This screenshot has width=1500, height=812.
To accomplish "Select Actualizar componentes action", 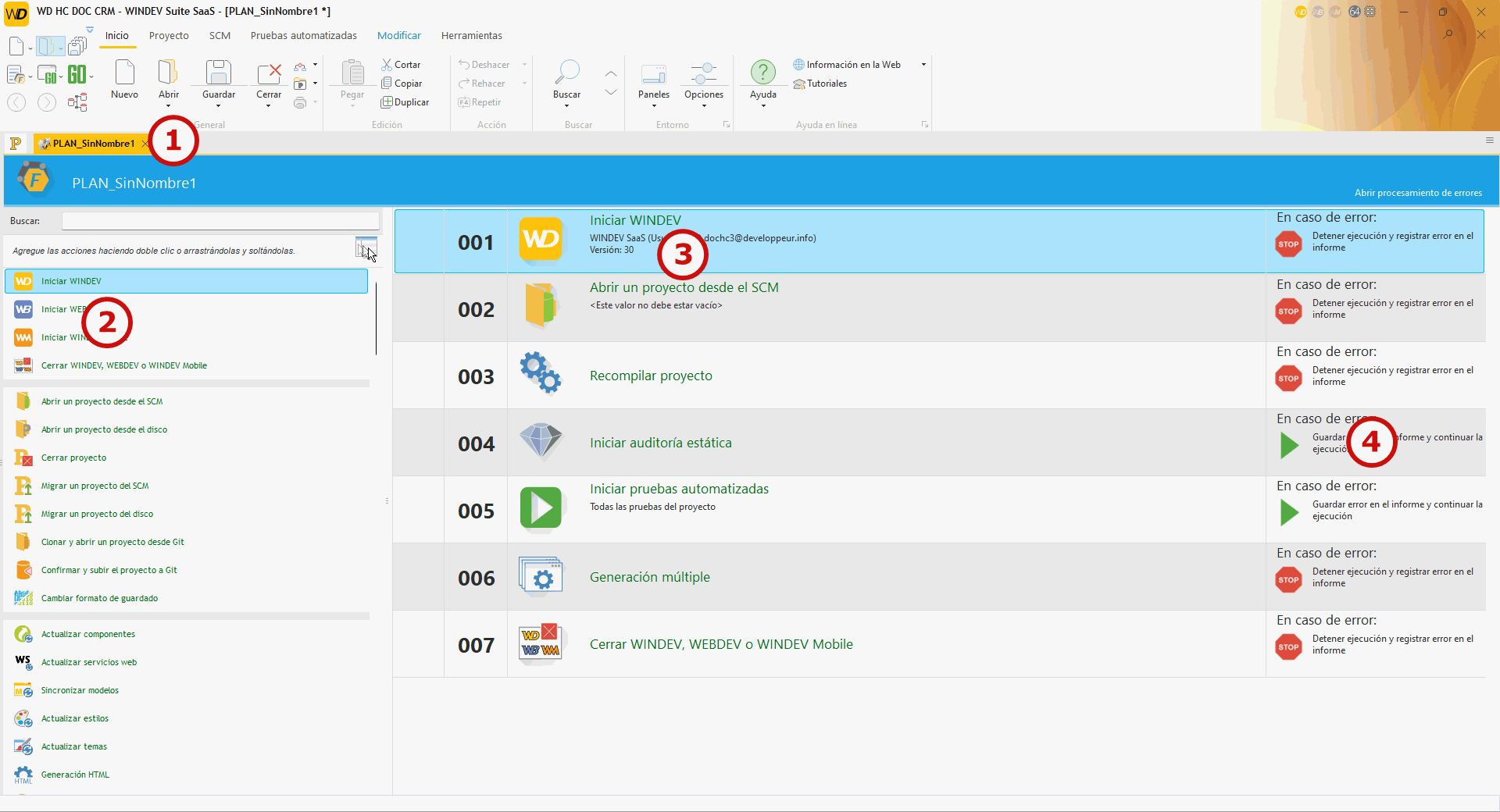I will (x=186, y=634).
